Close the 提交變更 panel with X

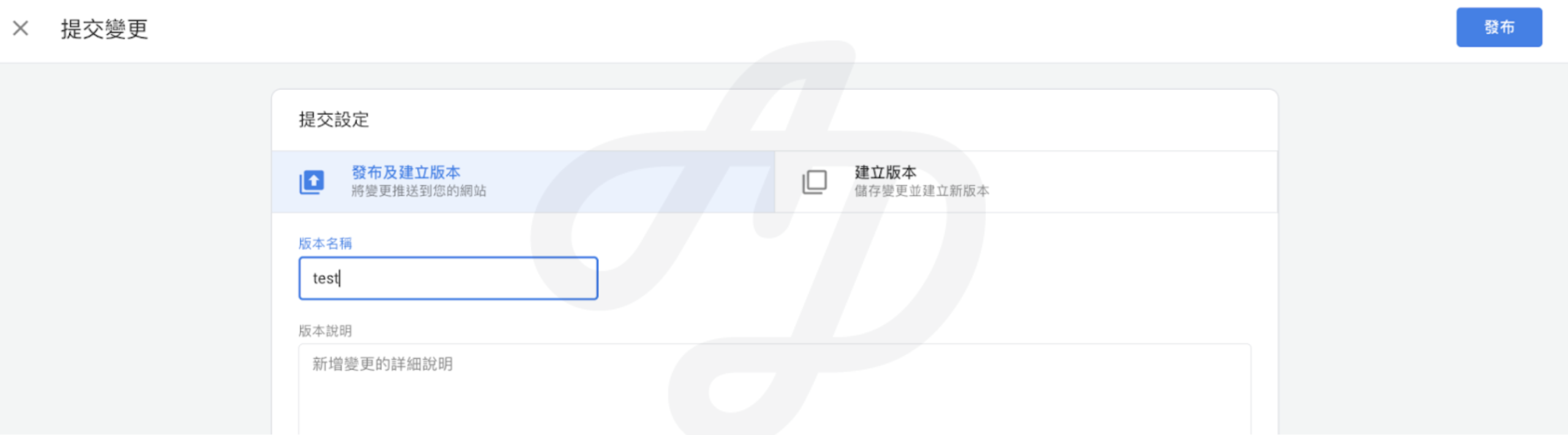coord(21,28)
